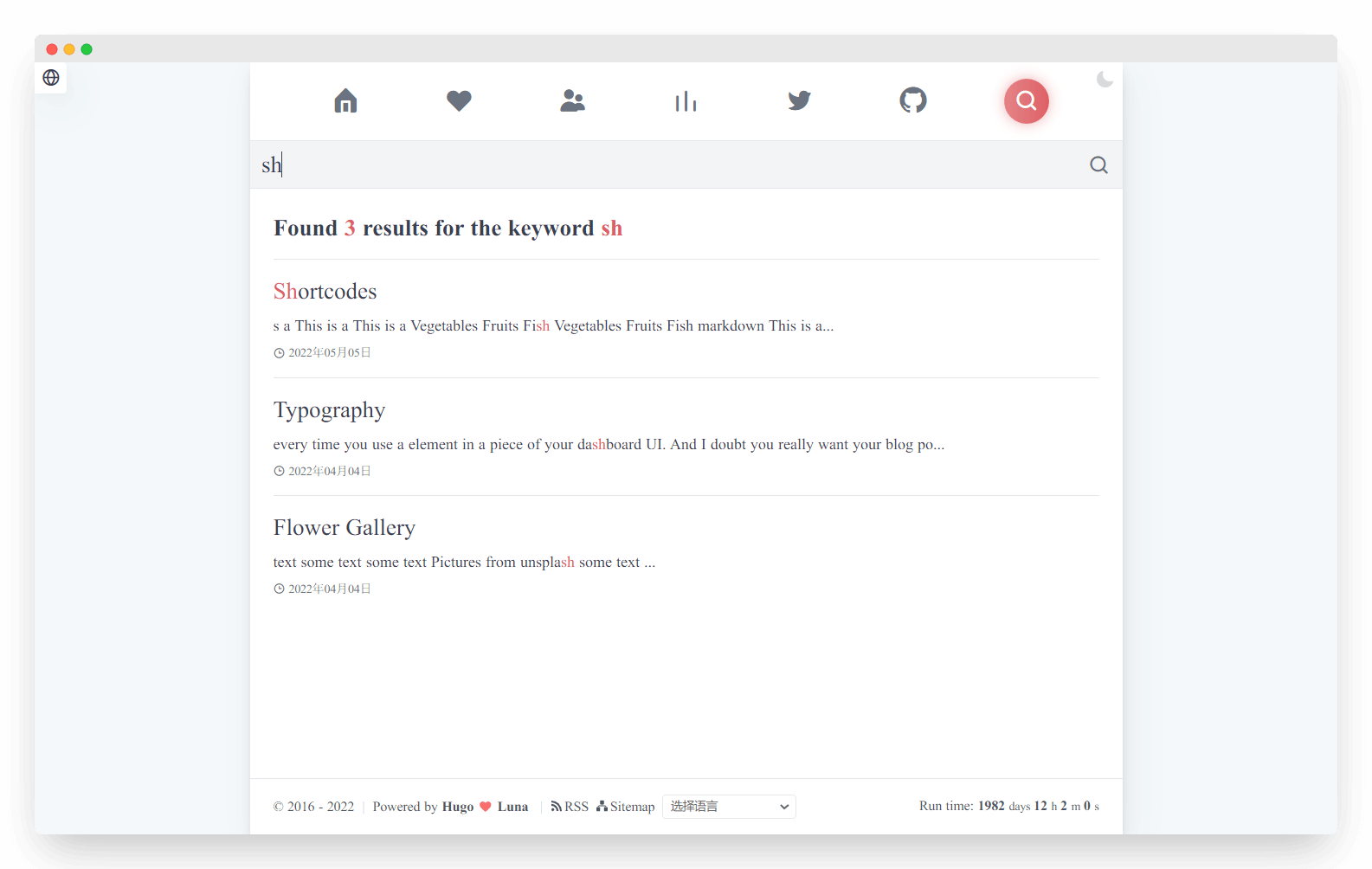The image size is (1372, 869).
Task: Open the Typography search result
Action: (x=329, y=410)
